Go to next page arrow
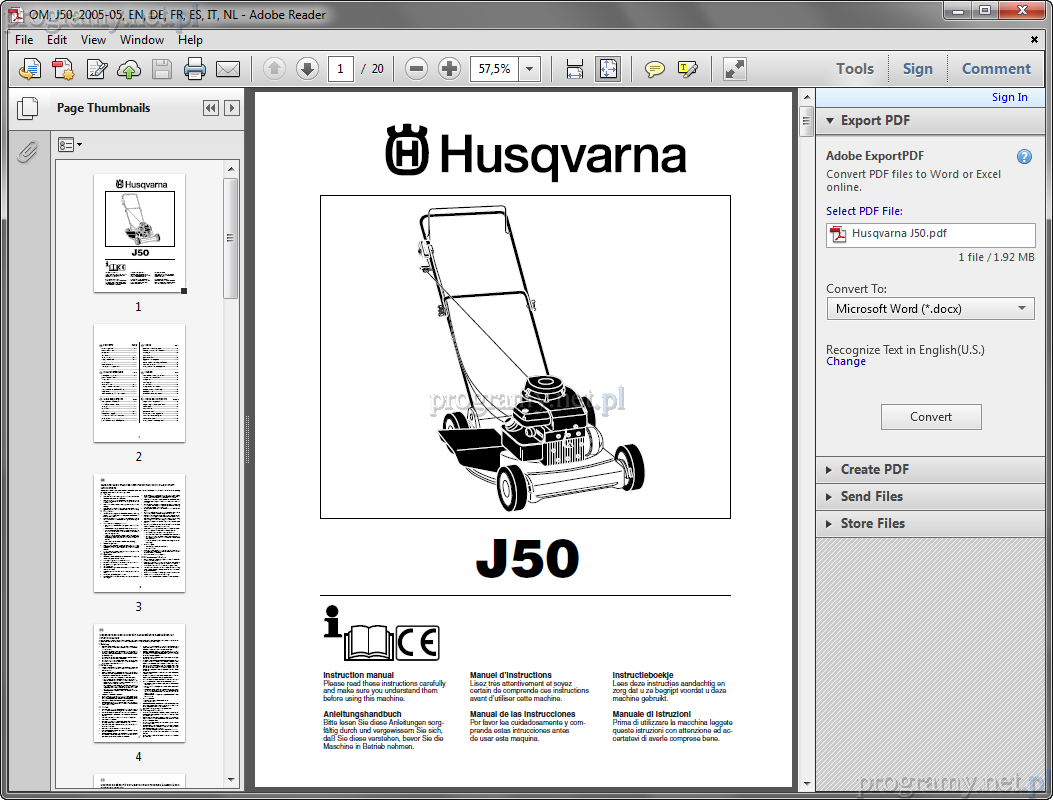 pos(307,69)
